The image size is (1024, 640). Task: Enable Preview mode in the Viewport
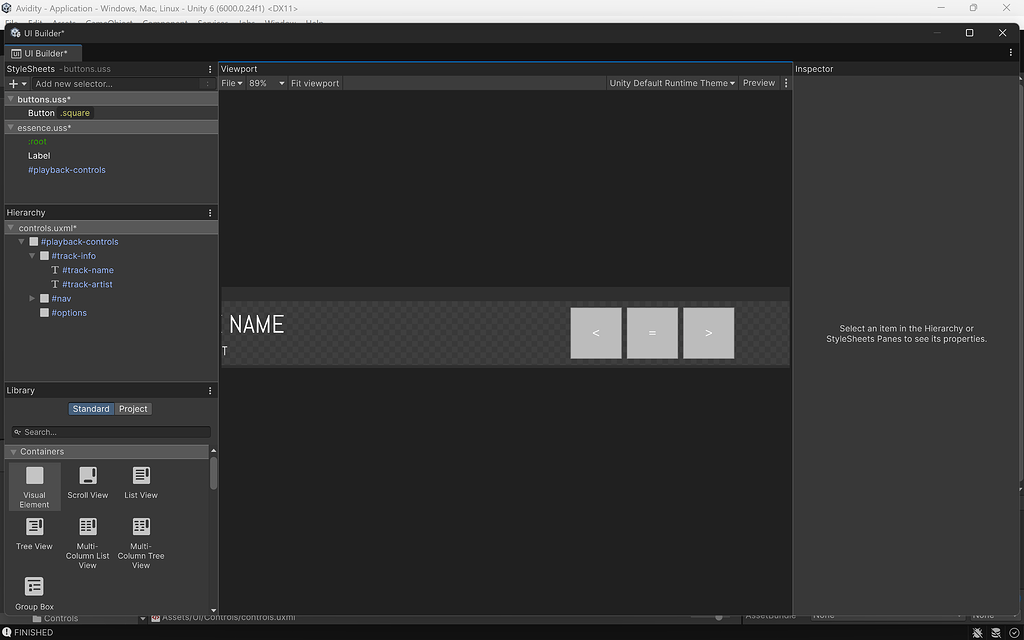coord(759,83)
